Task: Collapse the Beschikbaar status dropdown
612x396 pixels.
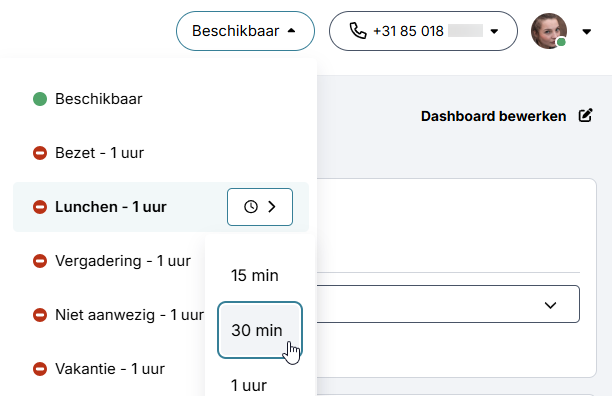Action: 245,31
